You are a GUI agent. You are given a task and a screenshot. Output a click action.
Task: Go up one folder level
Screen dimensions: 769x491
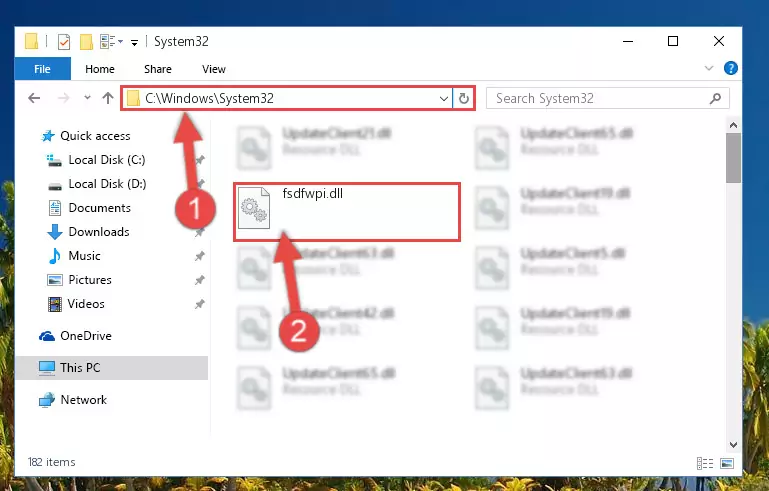pyautogui.click(x=108, y=98)
